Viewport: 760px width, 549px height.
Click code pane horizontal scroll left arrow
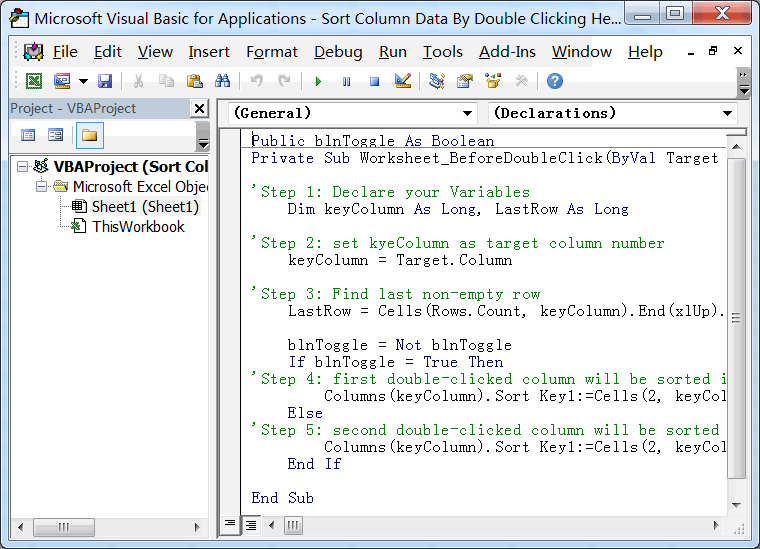[272, 525]
